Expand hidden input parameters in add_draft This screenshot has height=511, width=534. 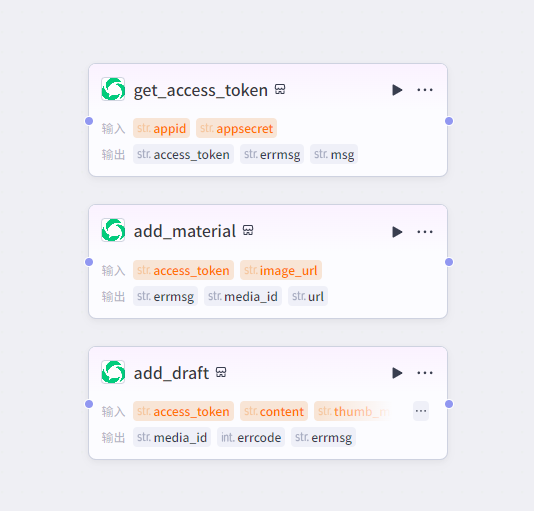421,411
